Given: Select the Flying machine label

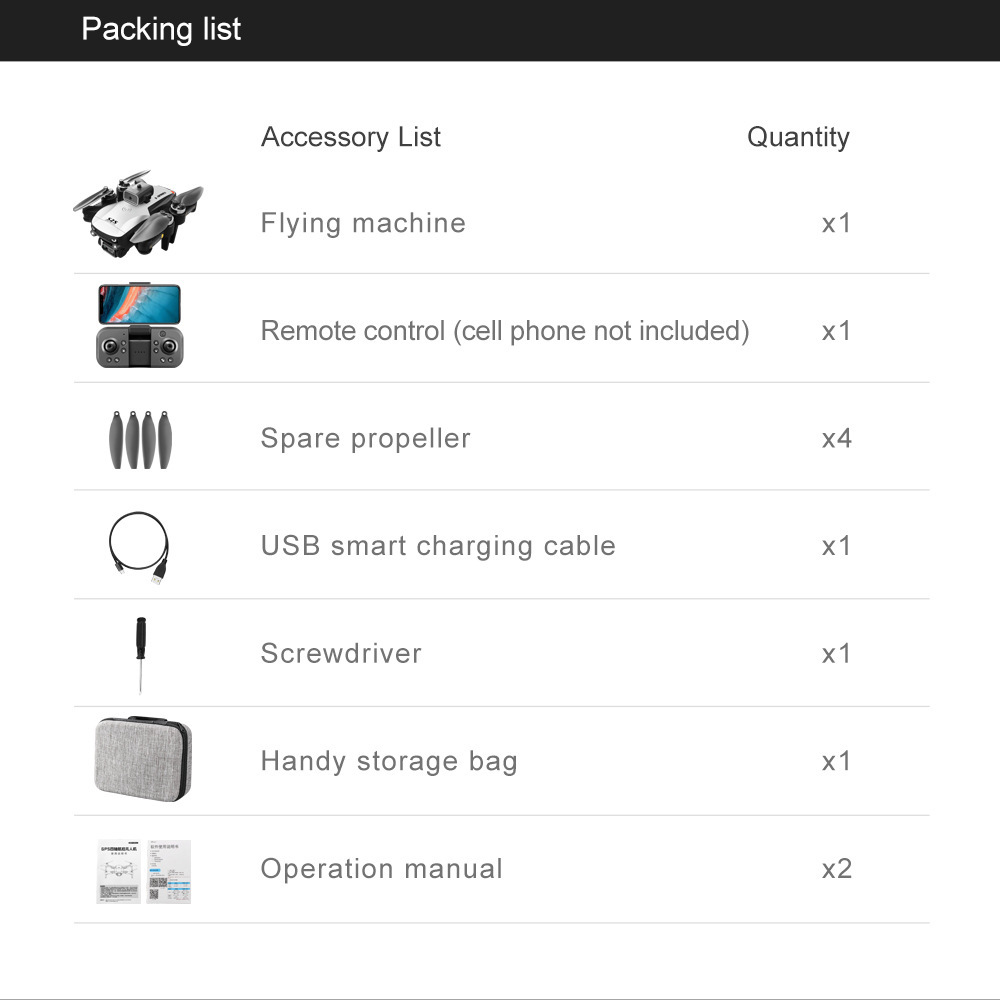Looking at the screenshot, I should [x=363, y=222].
